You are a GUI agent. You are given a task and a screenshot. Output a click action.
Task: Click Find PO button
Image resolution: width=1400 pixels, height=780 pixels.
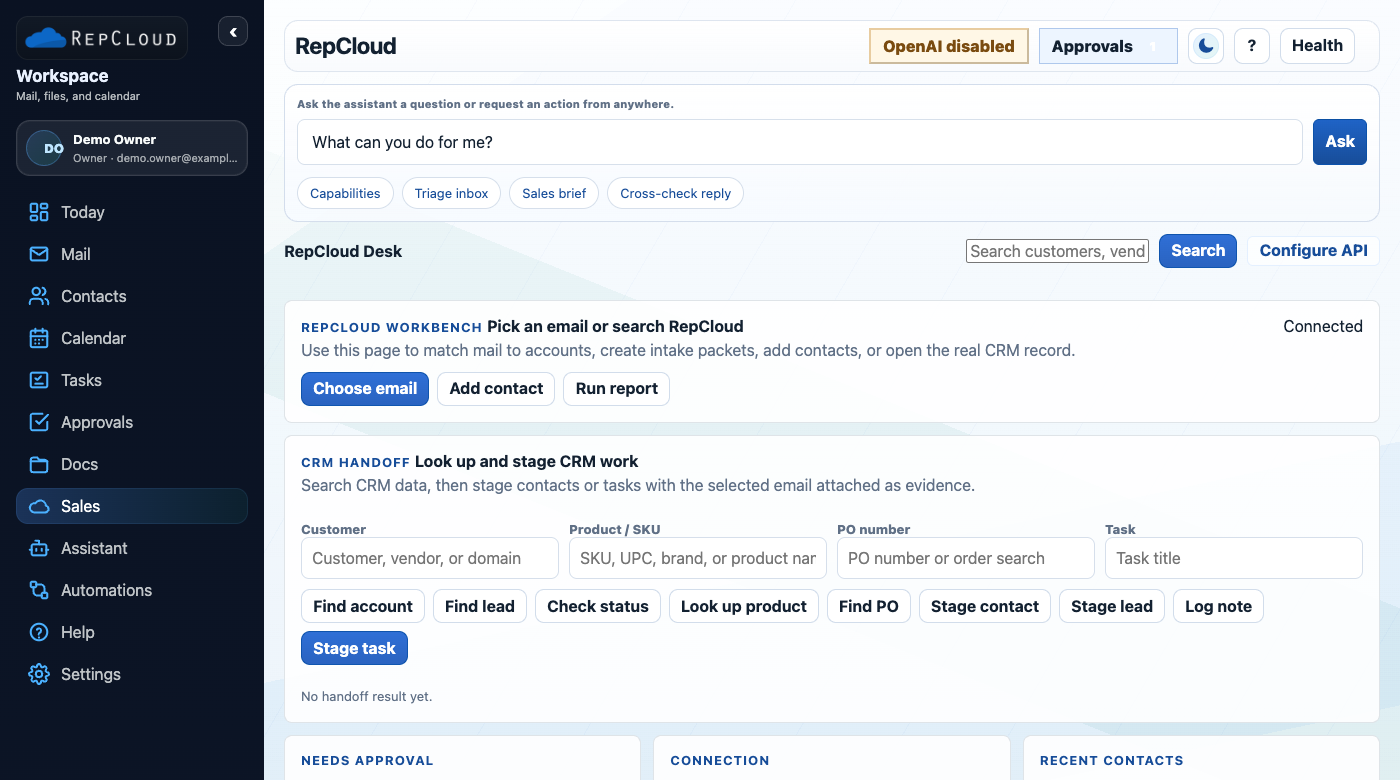point(869,606)
